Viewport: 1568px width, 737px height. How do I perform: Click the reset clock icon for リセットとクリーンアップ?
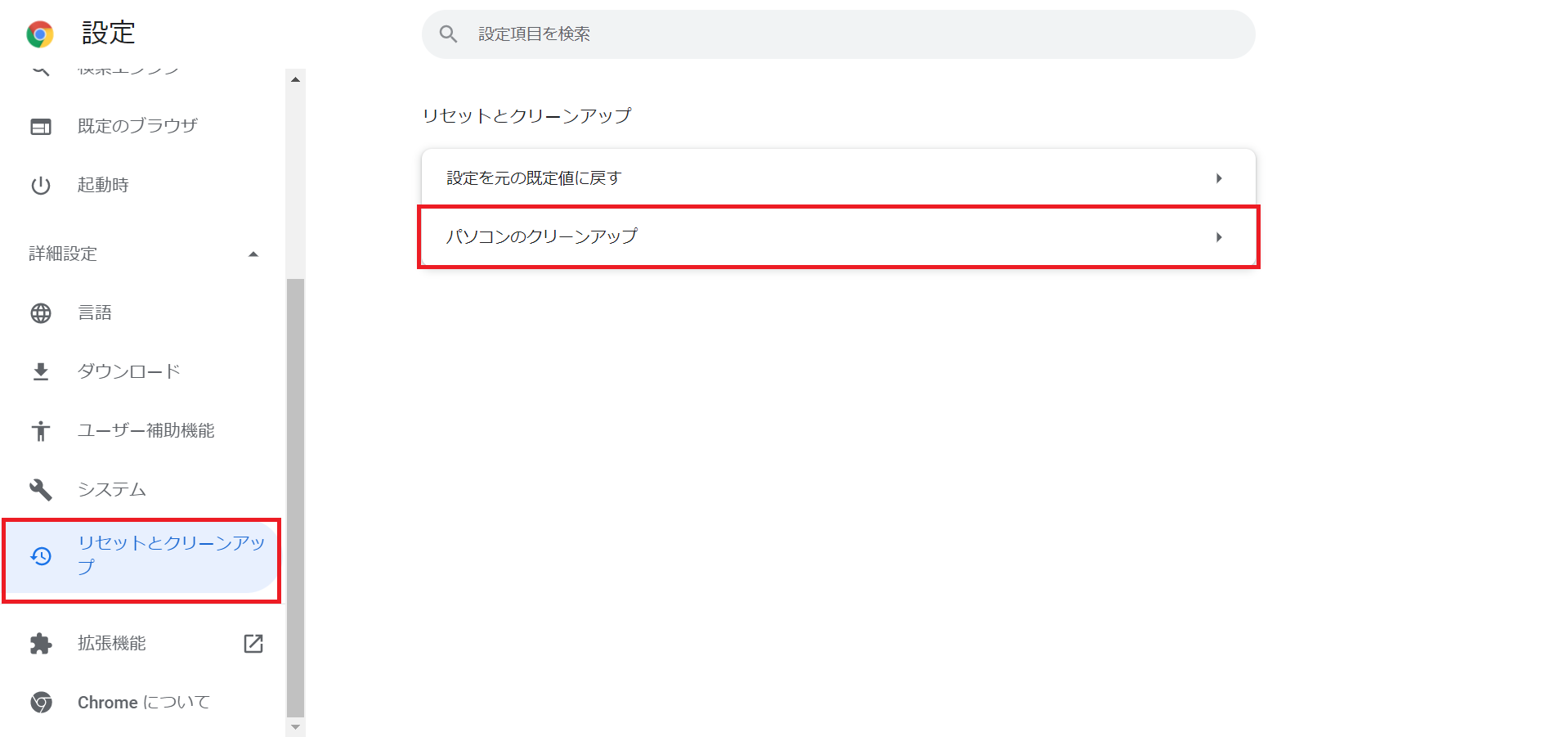(41, 556)
